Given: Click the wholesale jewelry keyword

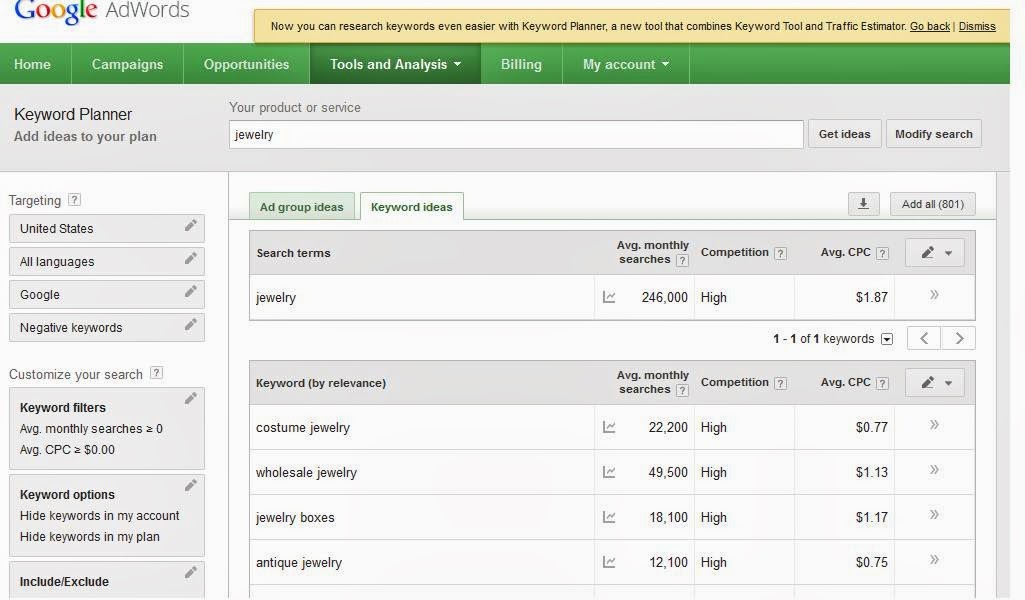Looking at the screenshot, I should (306, 473).
